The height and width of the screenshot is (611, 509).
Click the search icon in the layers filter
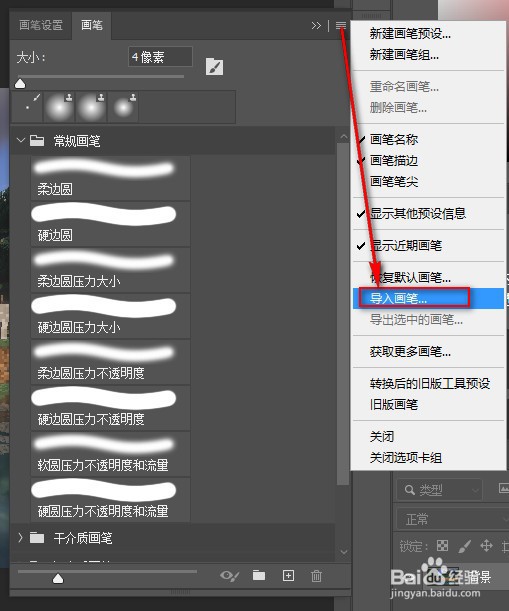point(410,490)
